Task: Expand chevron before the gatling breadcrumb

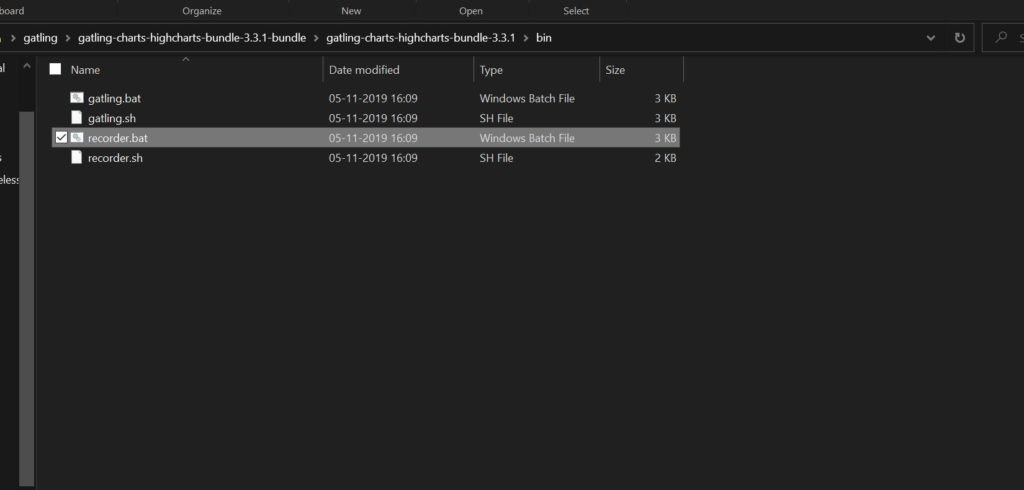Action: [x=13, y=38]
